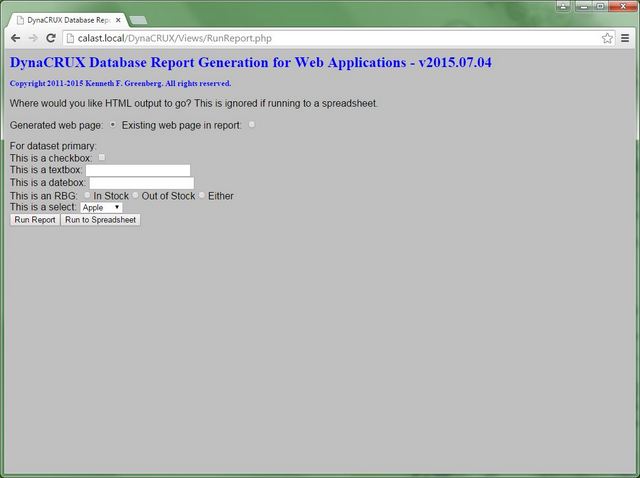Screen dimensions: 640x478
Task: Click into the textbox input field
Action: pos(138,170)
